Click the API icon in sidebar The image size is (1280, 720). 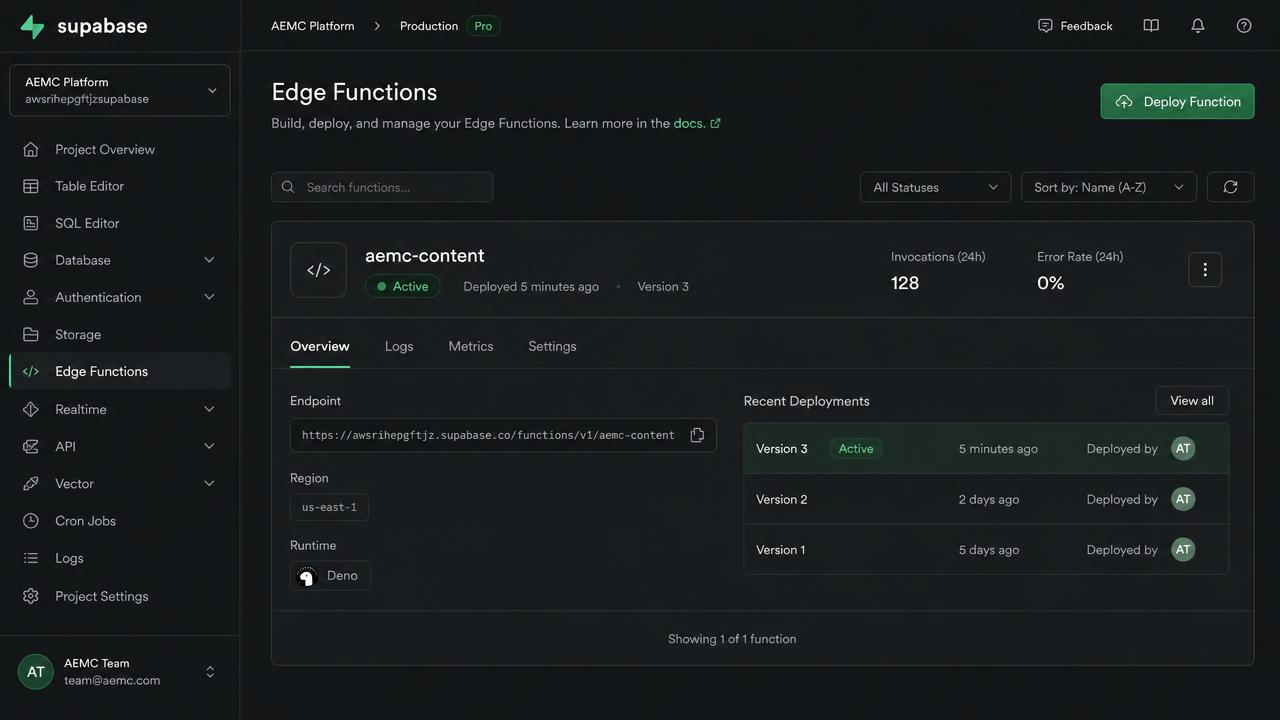point(31,446)
